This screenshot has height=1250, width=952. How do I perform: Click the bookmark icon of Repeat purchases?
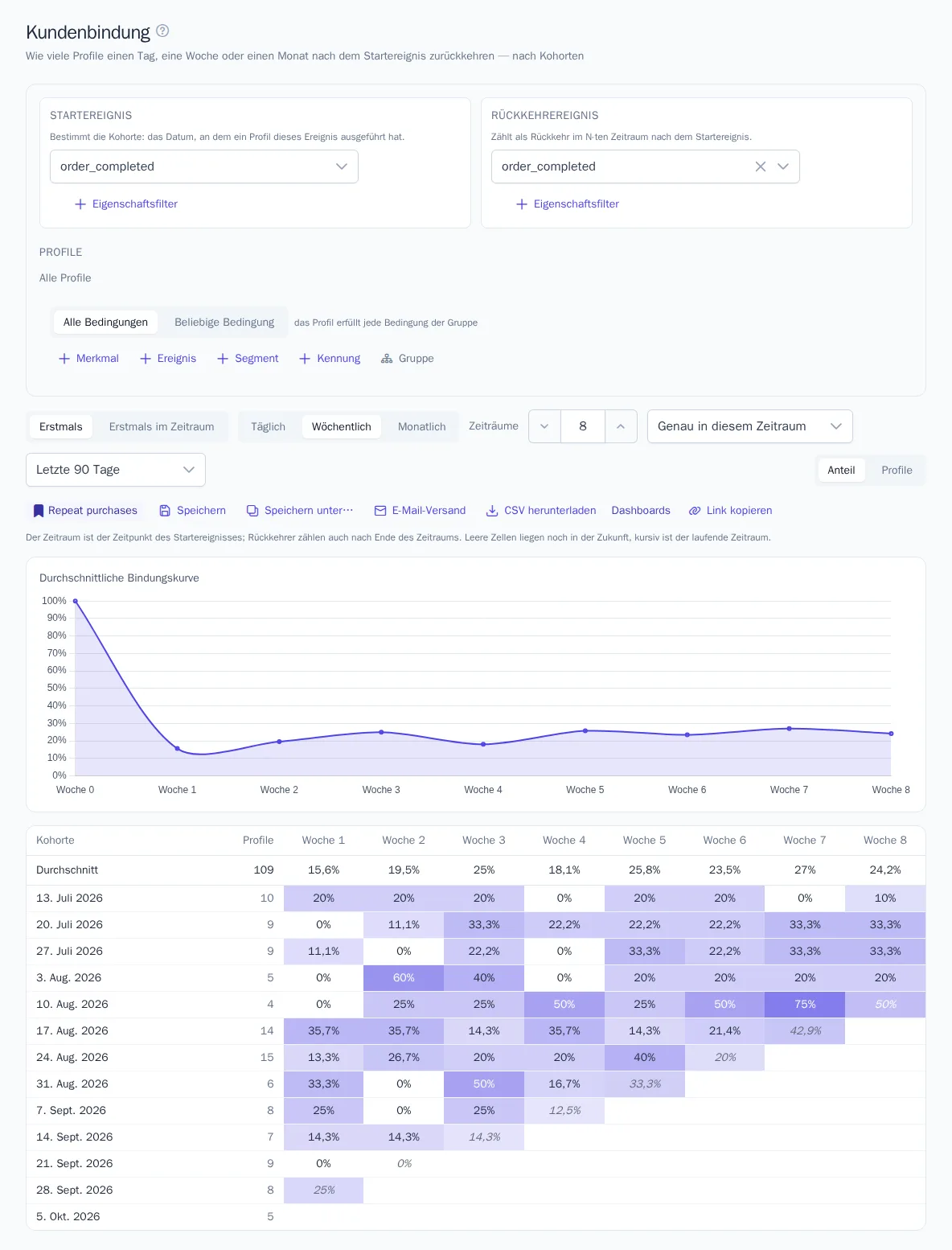(38, 511)
